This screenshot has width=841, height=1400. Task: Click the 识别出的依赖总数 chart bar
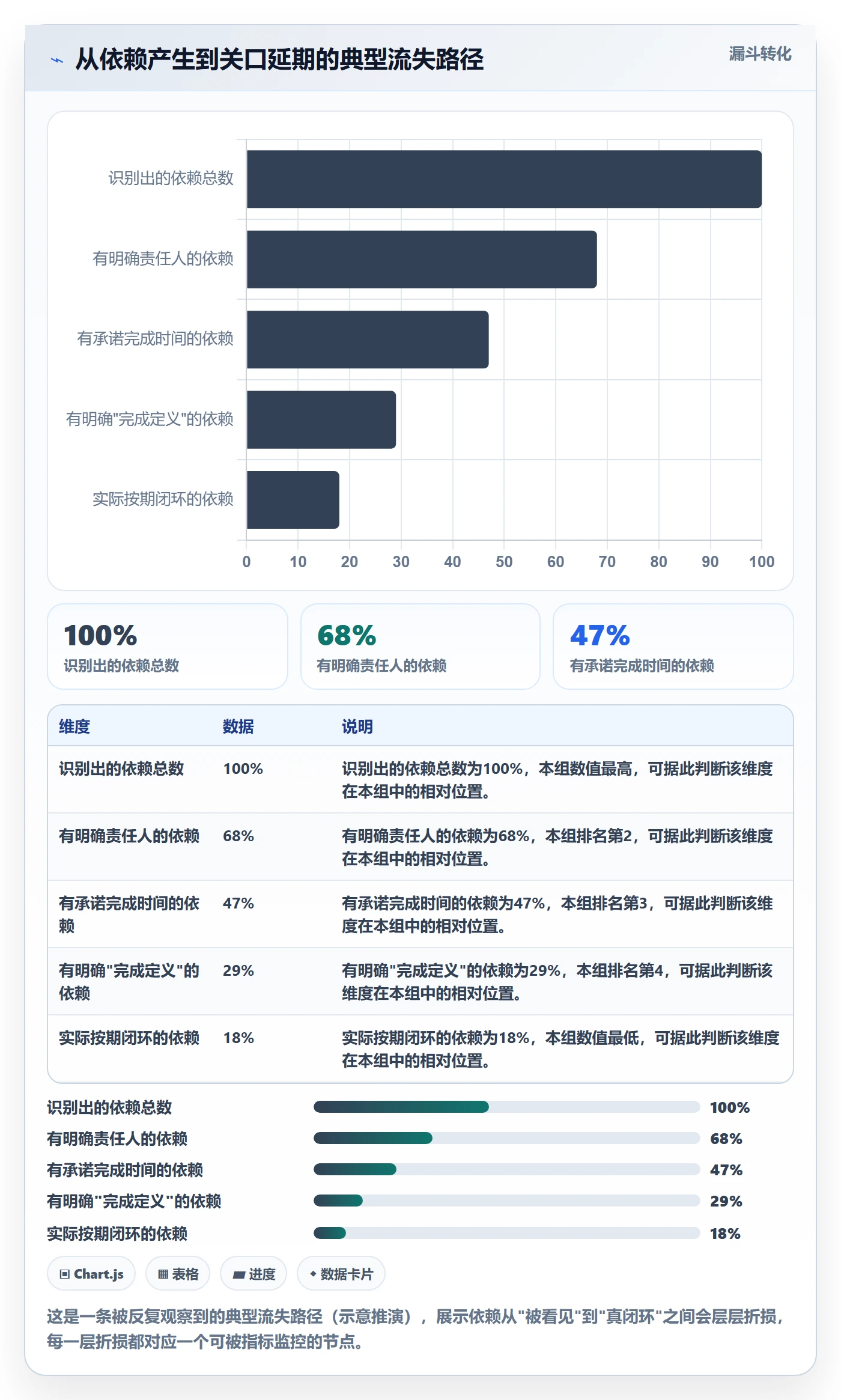[x=504, y=179]
